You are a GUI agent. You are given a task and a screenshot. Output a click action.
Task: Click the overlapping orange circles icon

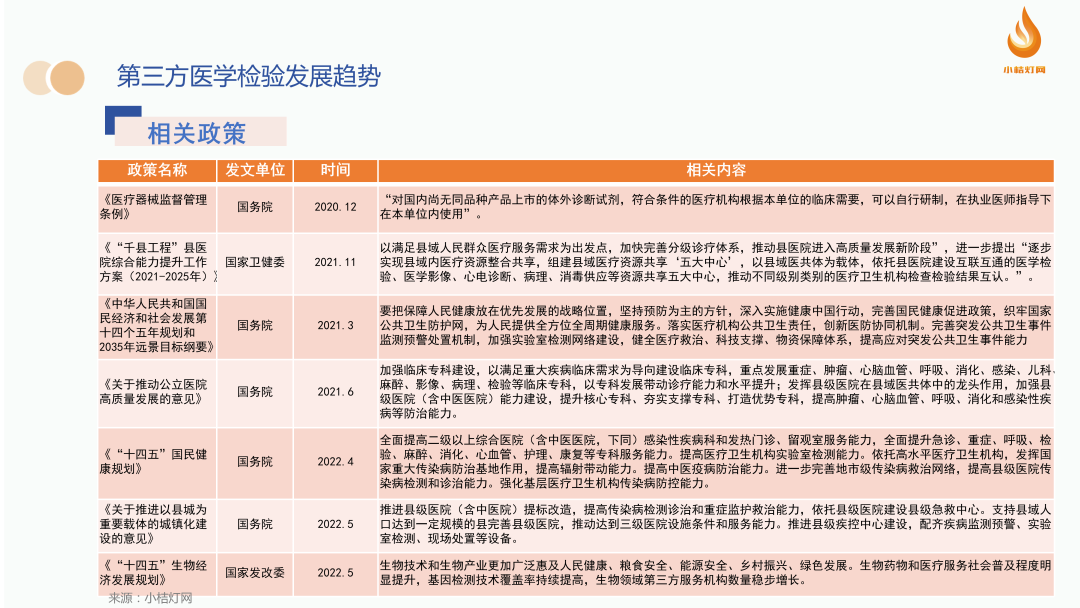pos(53,77)
